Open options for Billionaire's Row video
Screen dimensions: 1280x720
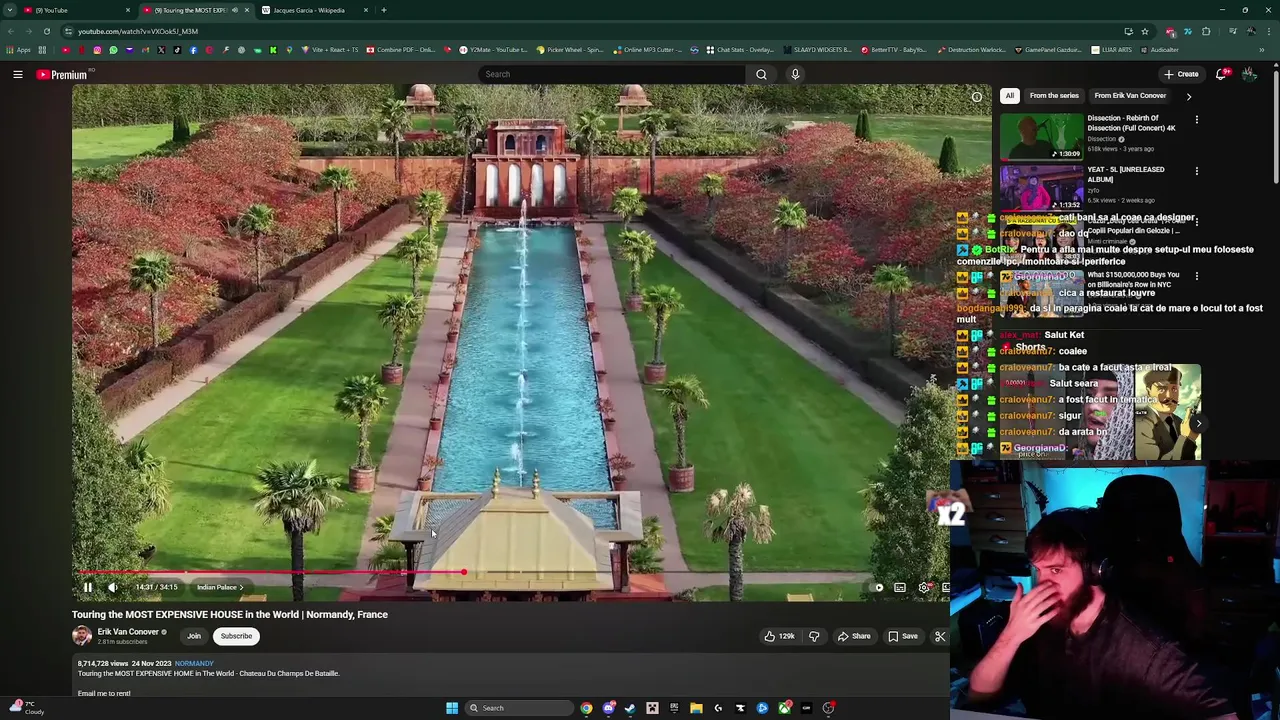click(x=1196, y=276)
